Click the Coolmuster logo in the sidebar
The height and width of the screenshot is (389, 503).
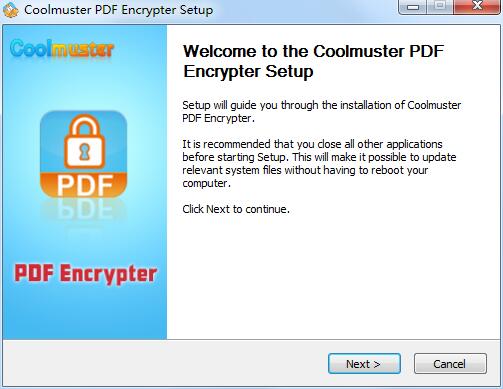pos(62,49)
